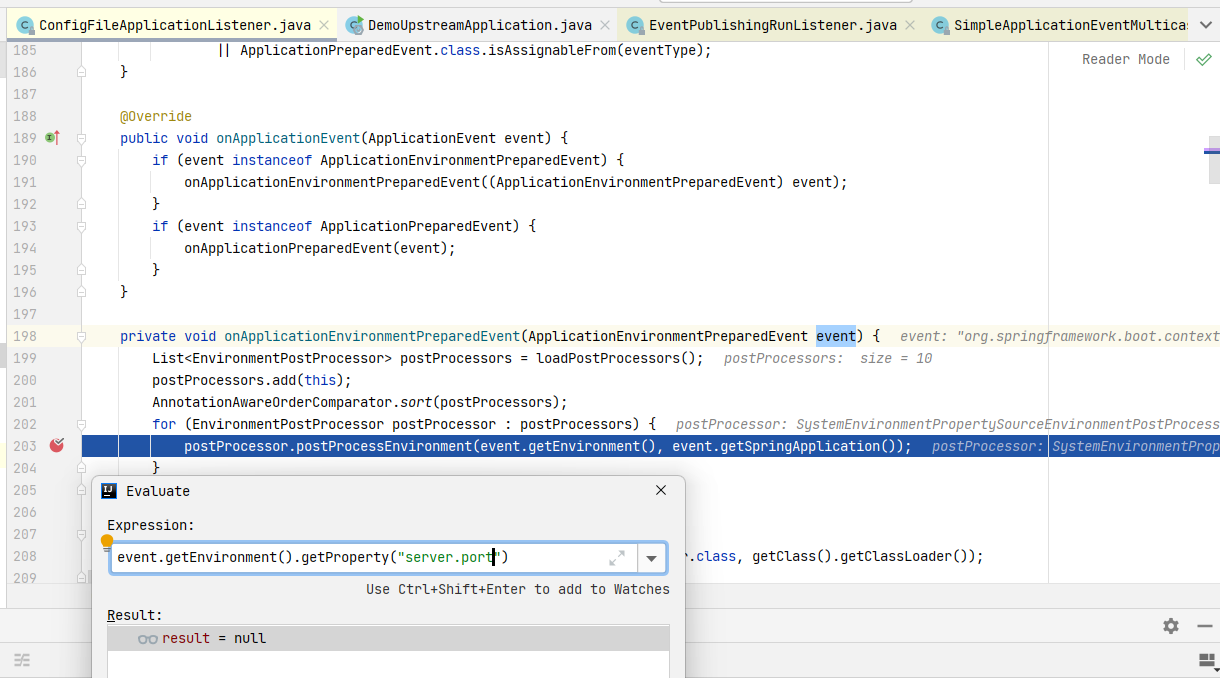Click the 'Use Ctrl+Shift+Enter to add to Watches' hint
This screenshot has width=1220, height=678.
point(518,589)
